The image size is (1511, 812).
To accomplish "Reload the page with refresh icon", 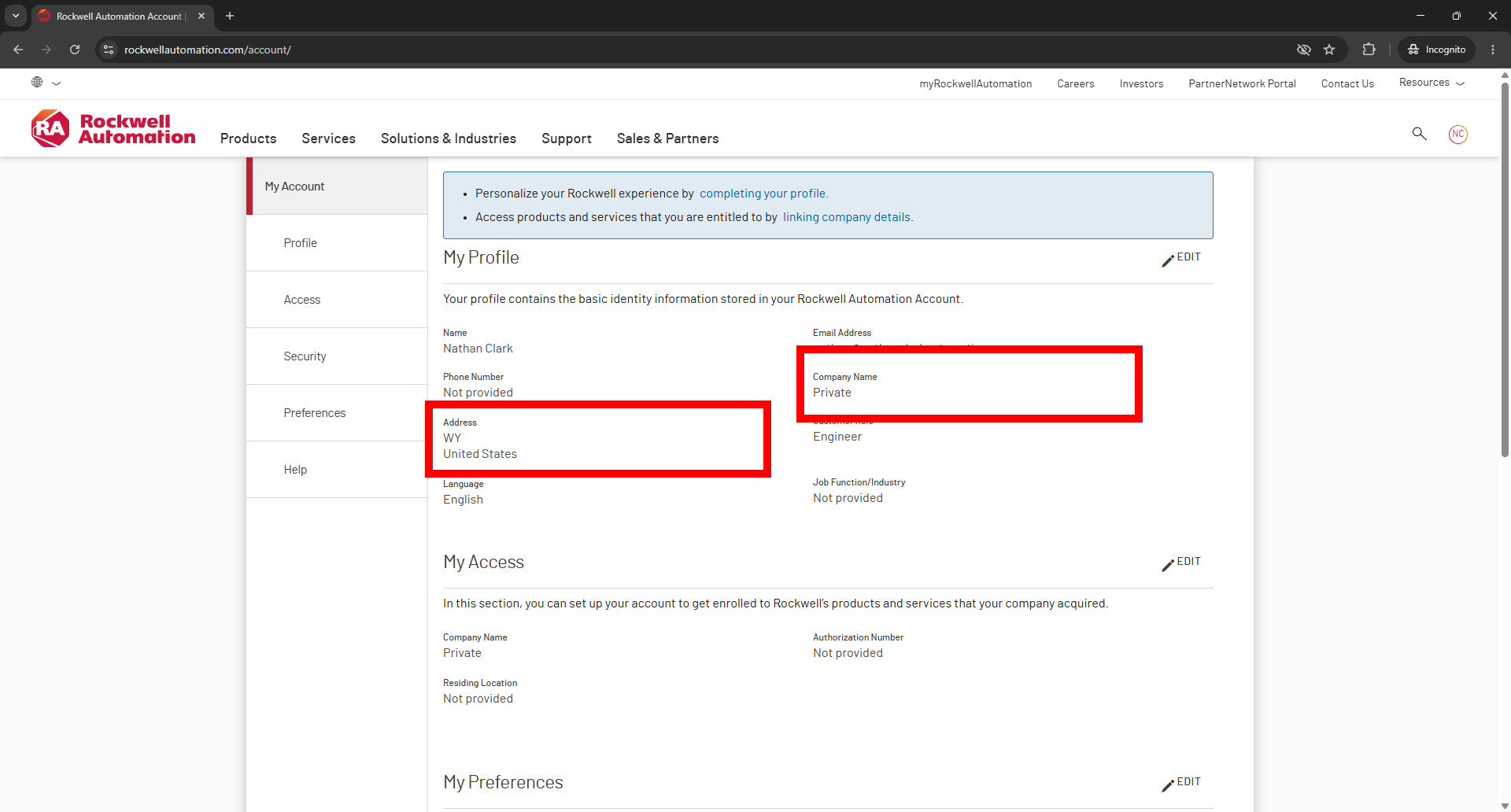I will 75,50.
